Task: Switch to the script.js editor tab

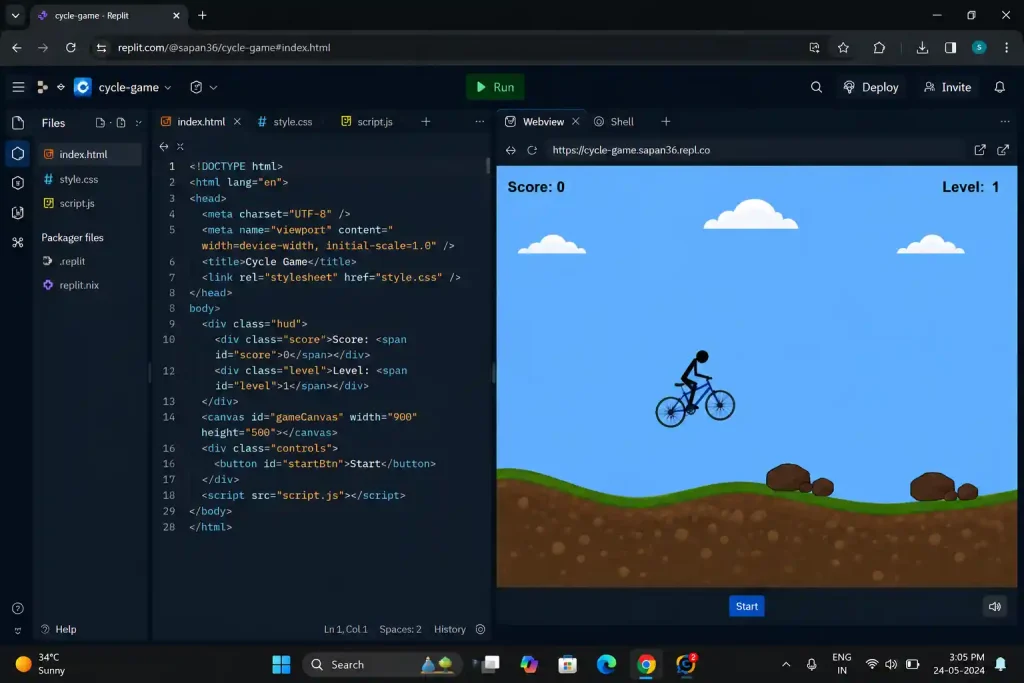Action: 367,122
